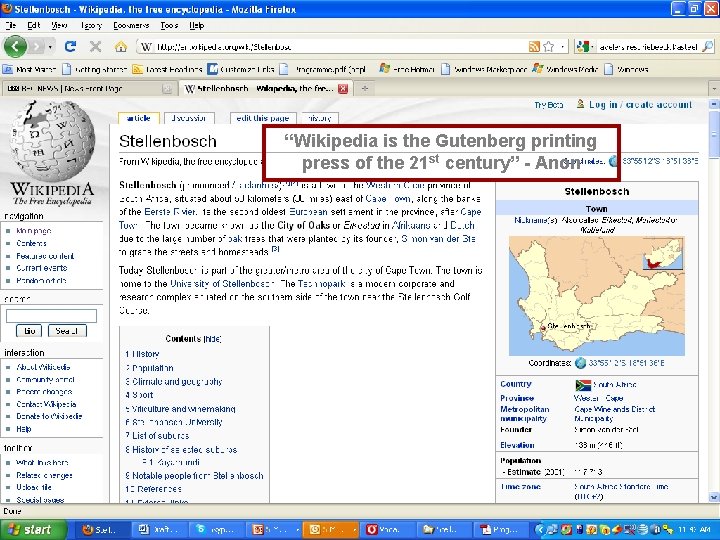Screen dimensions: 720x540
Task: Open the address bar history dropdown
Action: coord(562,47)
